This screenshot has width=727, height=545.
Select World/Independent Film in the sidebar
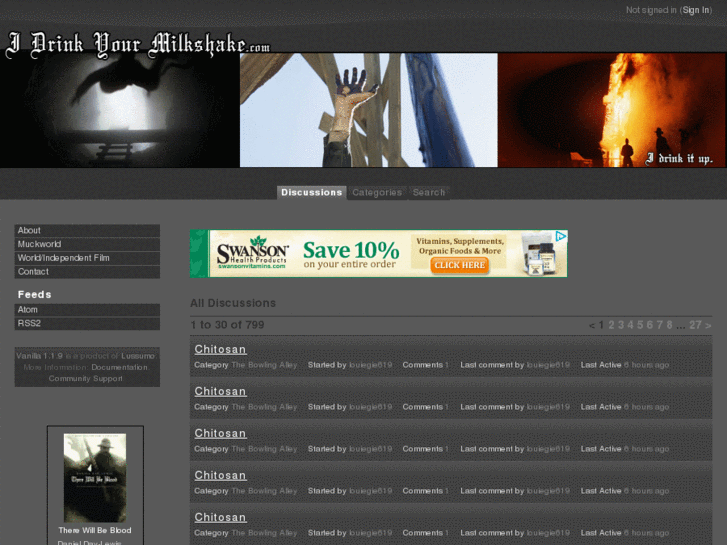pyautogui.click(x=87, y=258)
